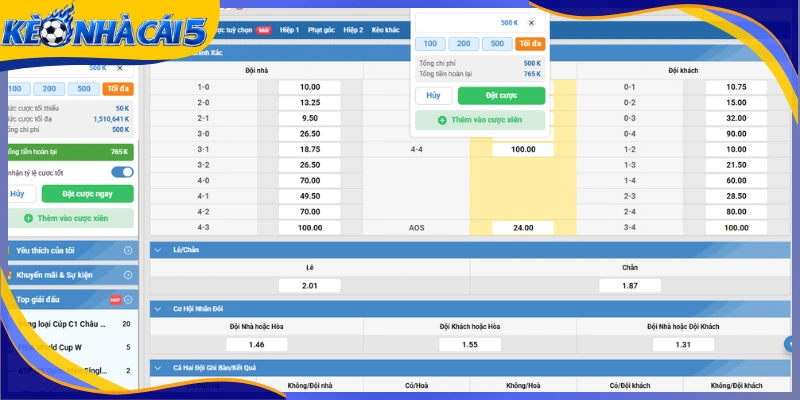Click plus icon on sidebar Thêm vào cược xiên
This screenshot has width=800, height=400.
click(x=29, y=218)
